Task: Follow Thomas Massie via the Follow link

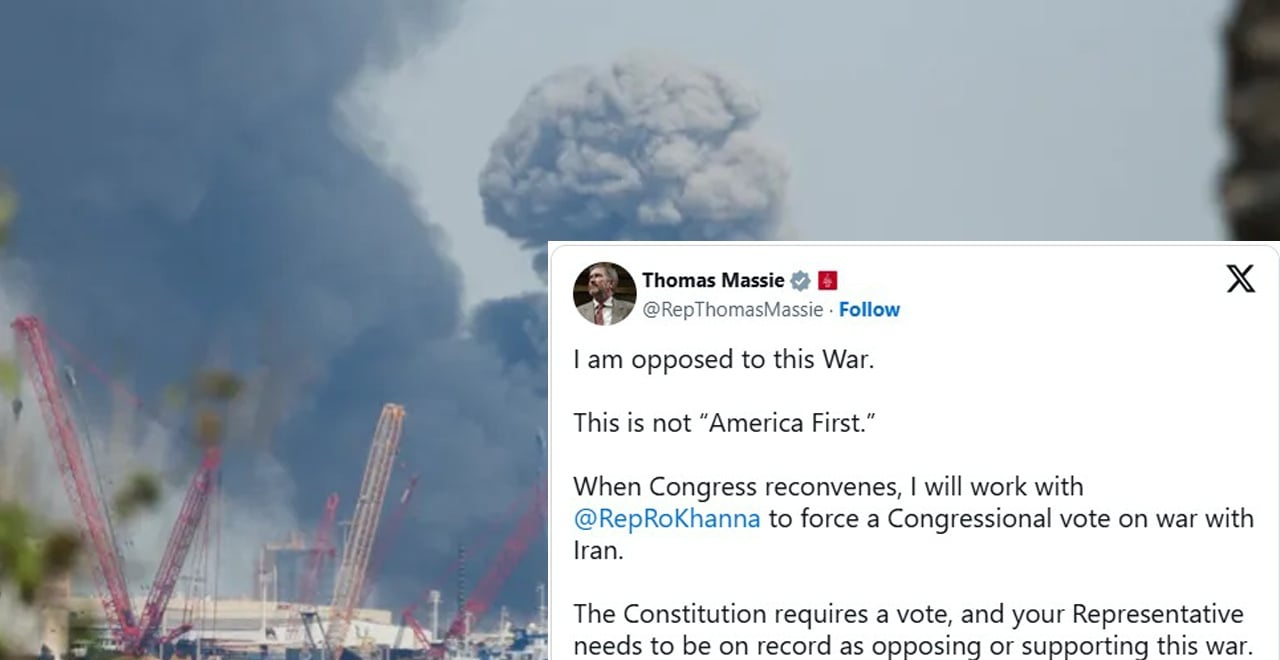Action: click(869, 310)
